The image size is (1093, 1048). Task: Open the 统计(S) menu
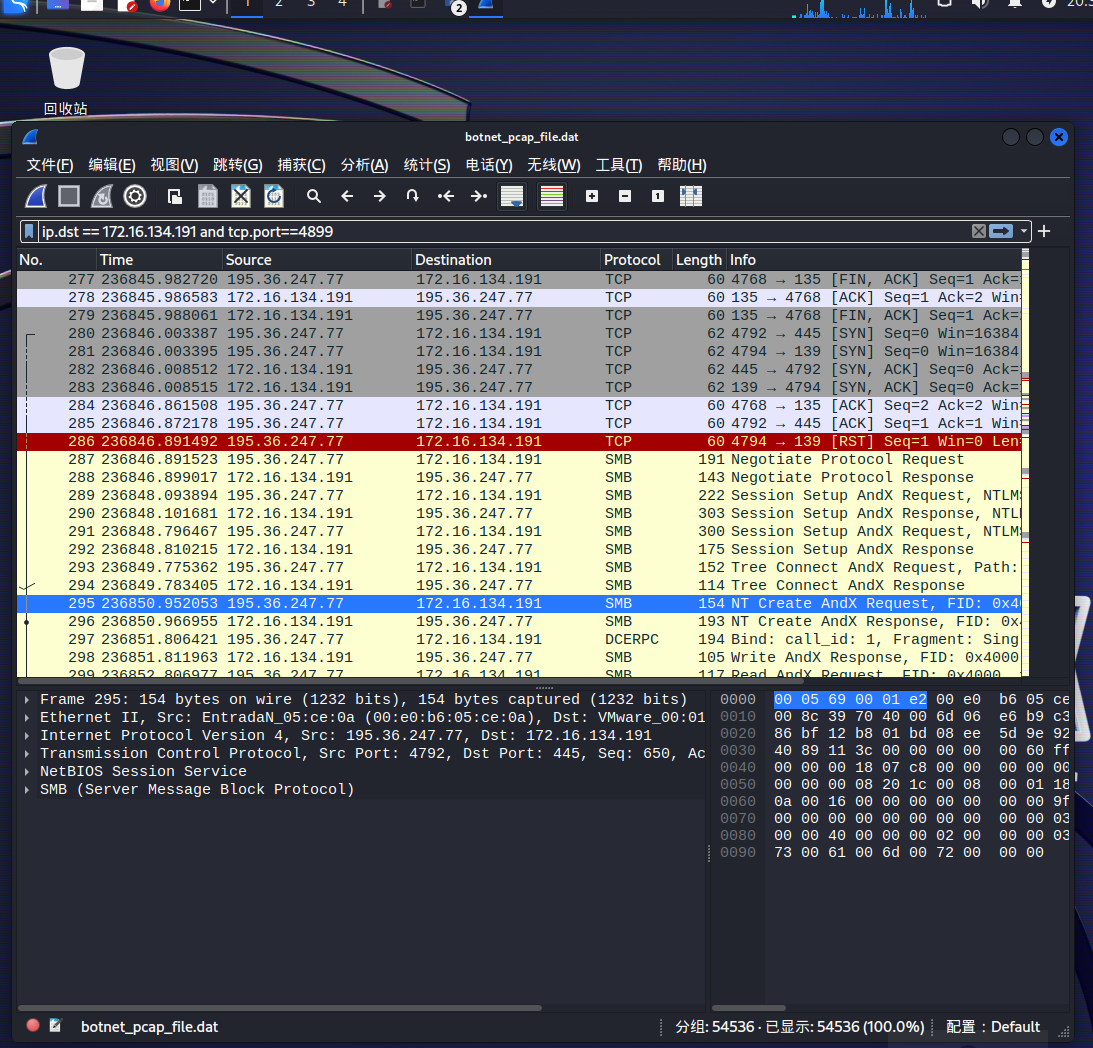(x=427, y=165)
